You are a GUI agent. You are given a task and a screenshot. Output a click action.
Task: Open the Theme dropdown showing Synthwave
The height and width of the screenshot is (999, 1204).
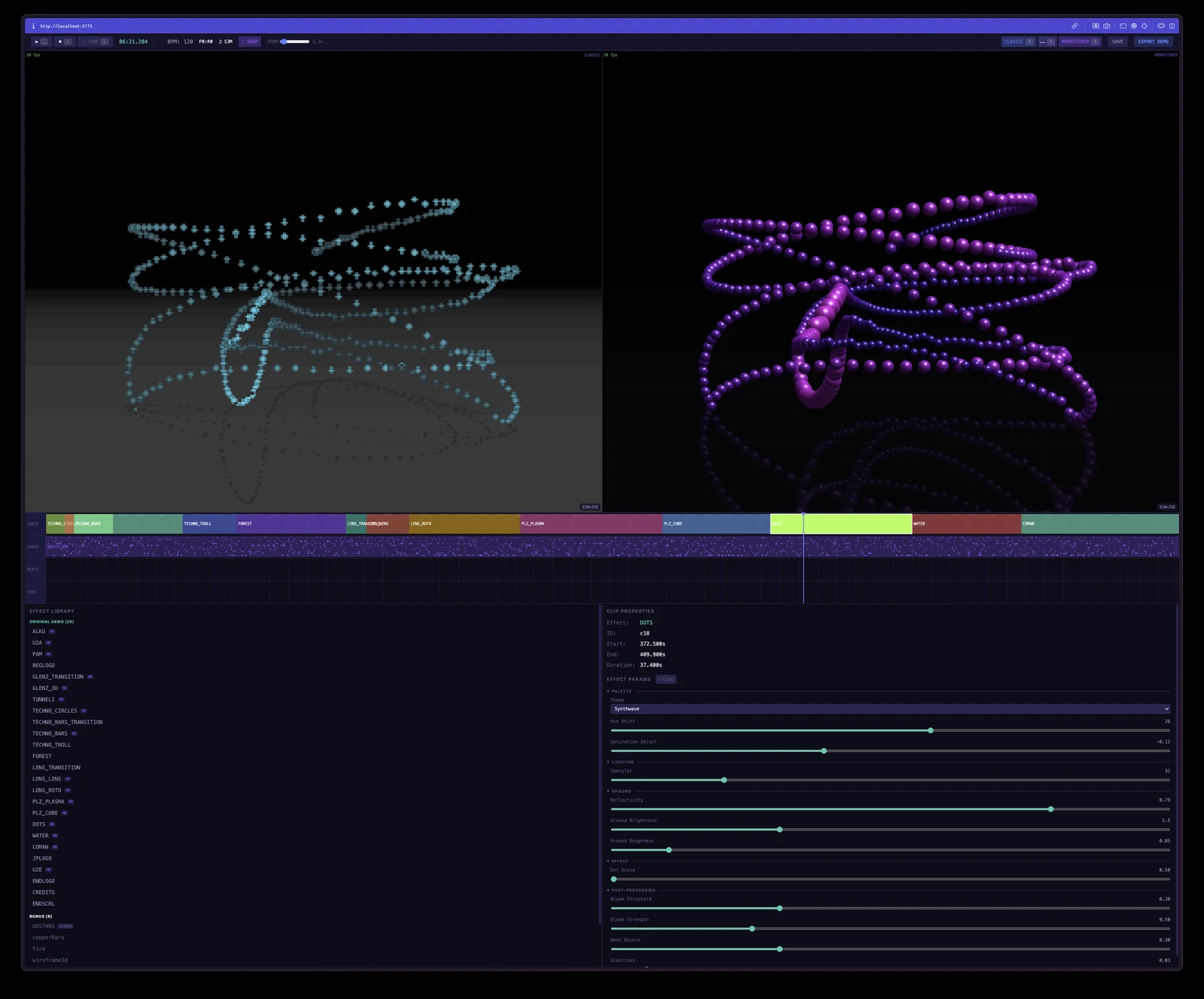point(890,709)
